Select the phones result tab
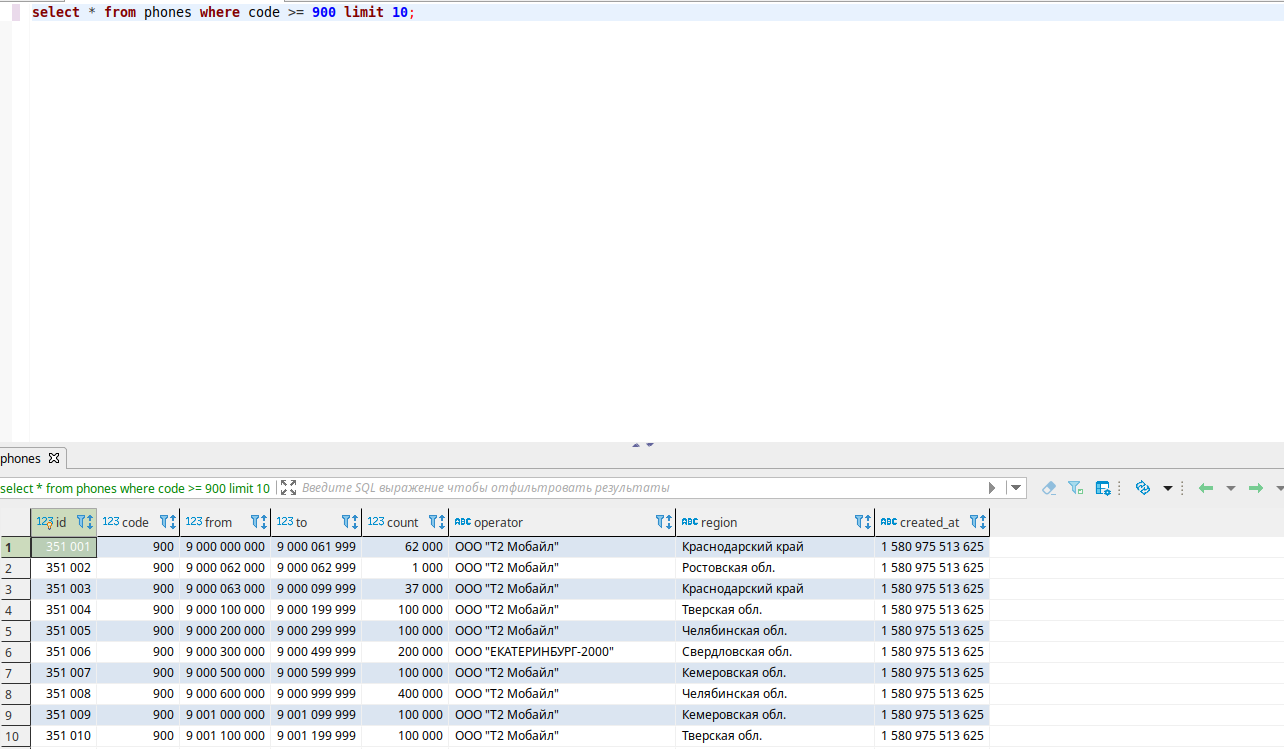The image size is (1284, 749). pos(21,458)
